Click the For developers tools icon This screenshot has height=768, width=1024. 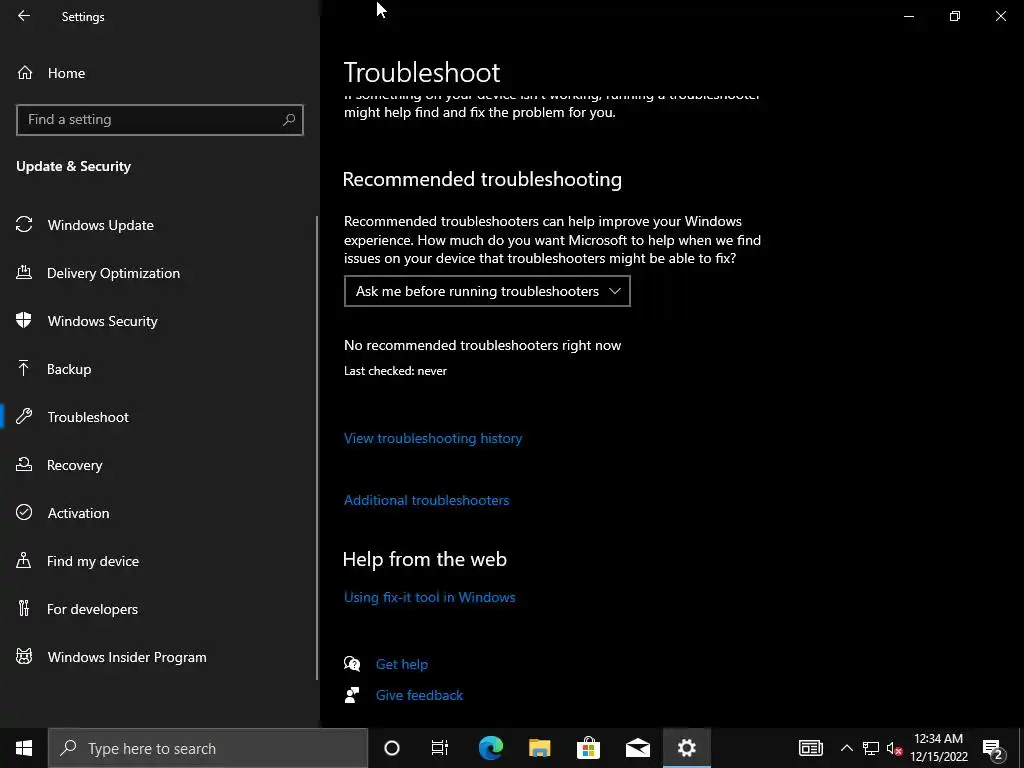click(24, 608)
